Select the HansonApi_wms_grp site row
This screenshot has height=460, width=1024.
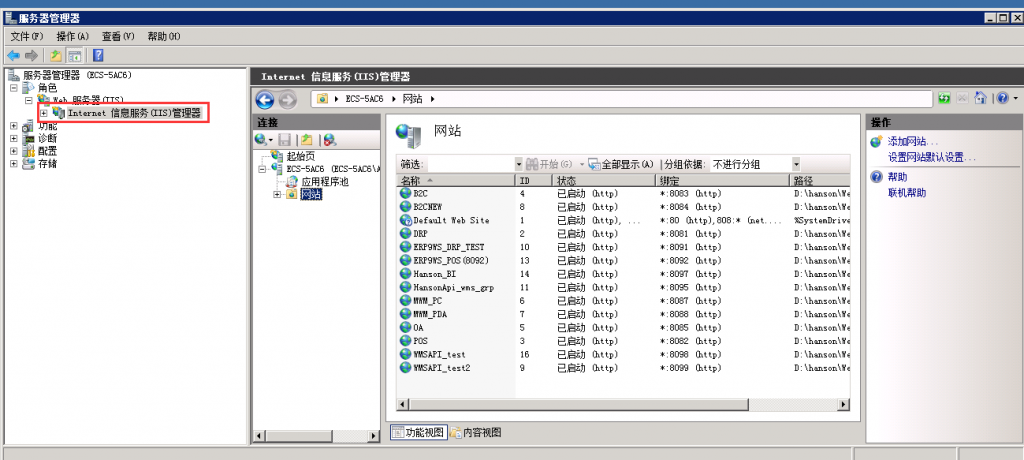coord(624,287)
